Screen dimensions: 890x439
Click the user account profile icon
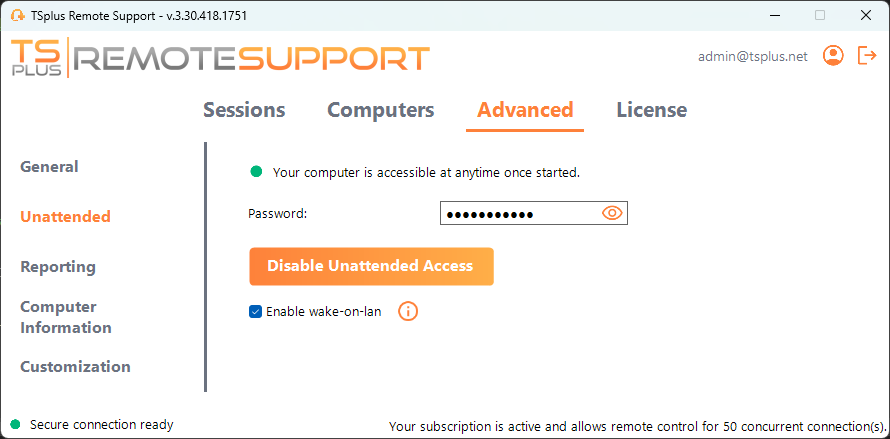(x=833, y=56)
